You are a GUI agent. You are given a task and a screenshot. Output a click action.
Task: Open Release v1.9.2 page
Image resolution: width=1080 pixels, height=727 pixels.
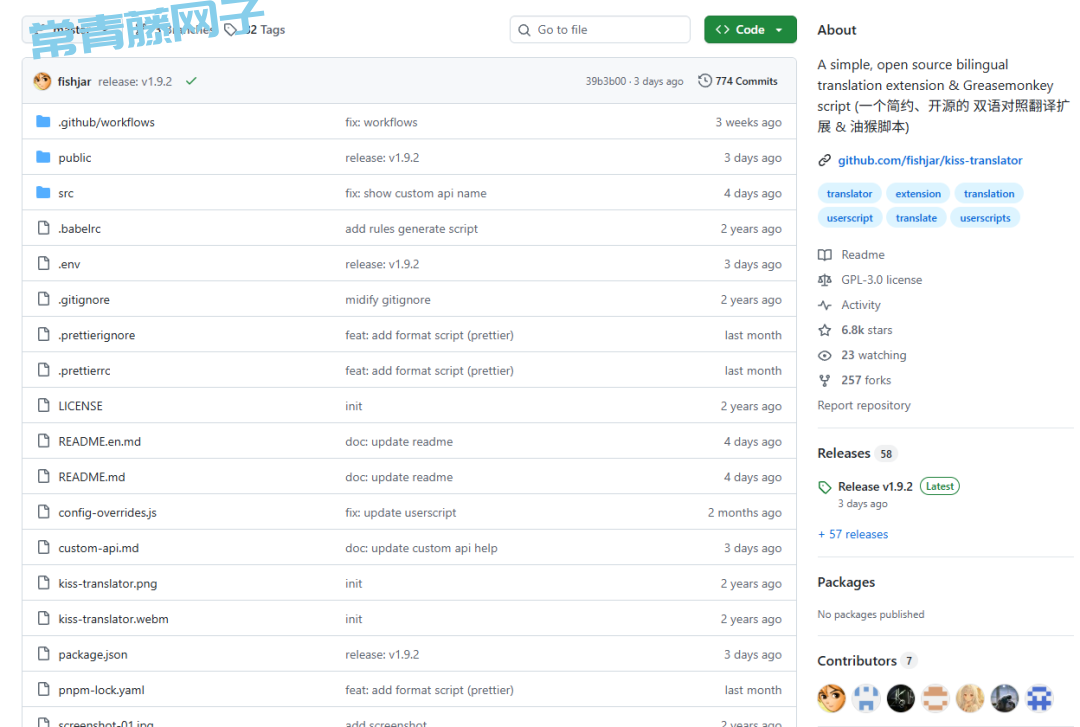coord(875,487)
